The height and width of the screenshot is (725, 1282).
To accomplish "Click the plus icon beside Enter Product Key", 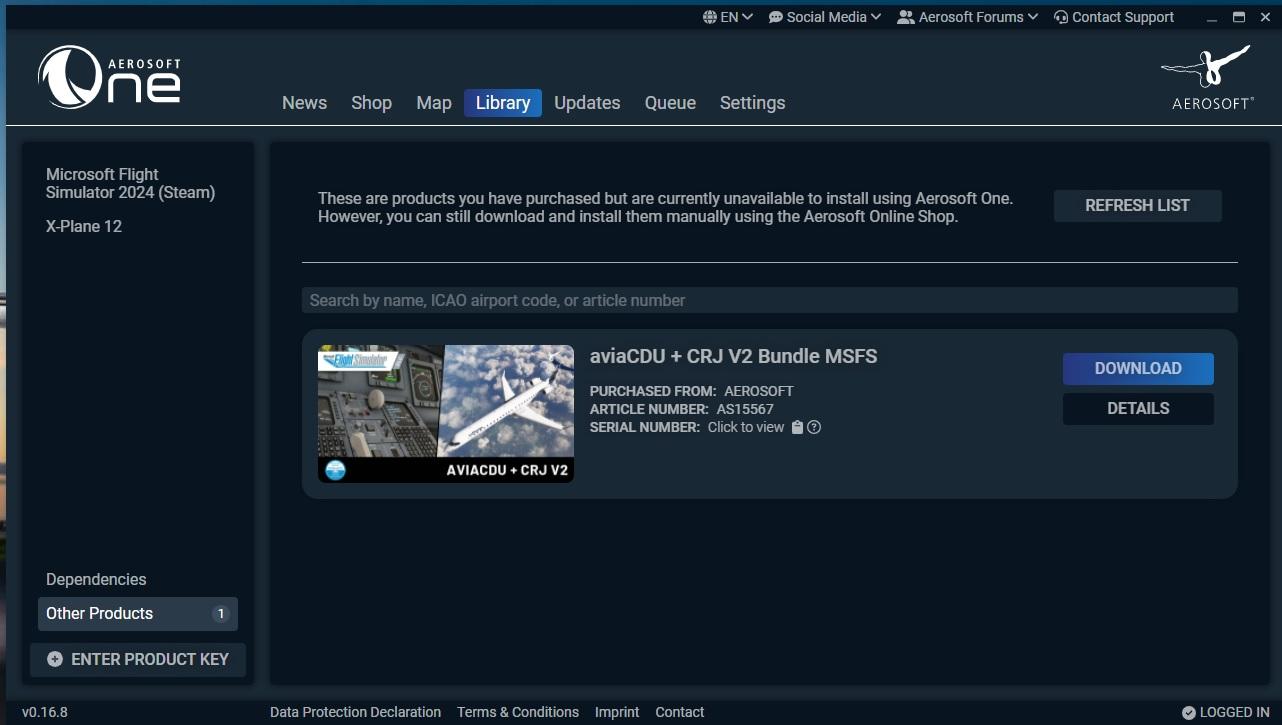I will (x=55, y=659).
